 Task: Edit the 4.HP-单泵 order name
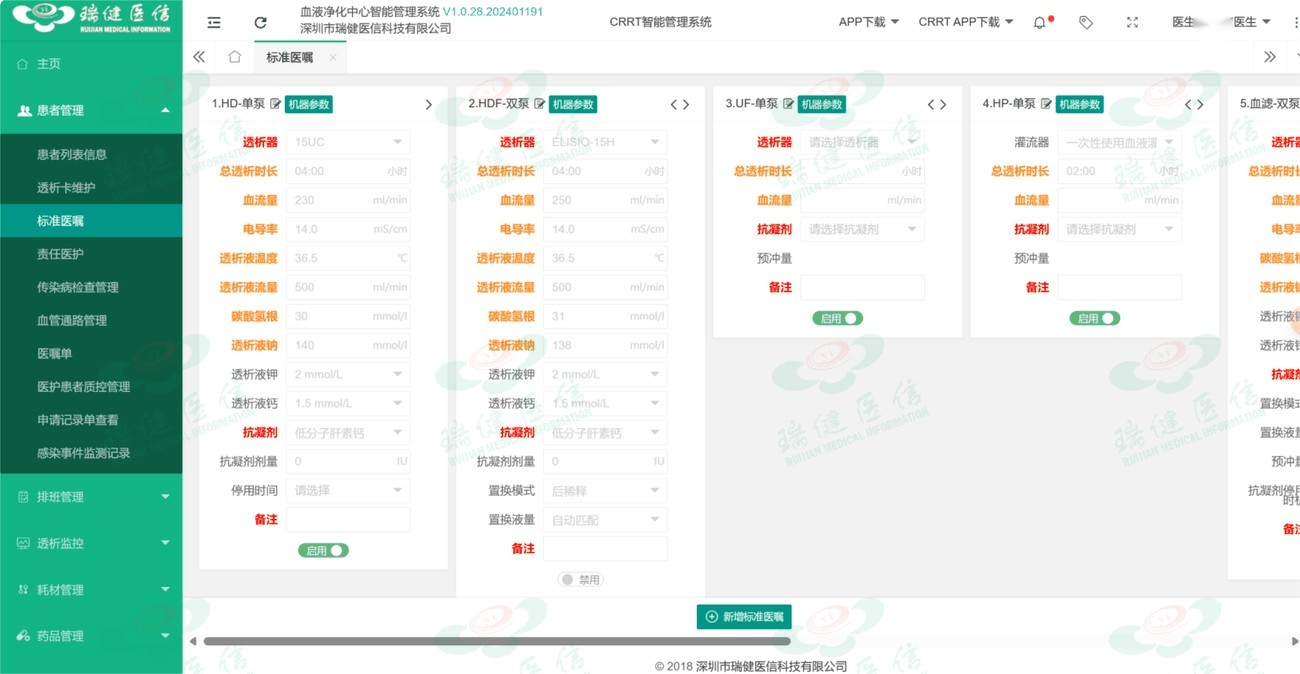(x=1047, y=104)
